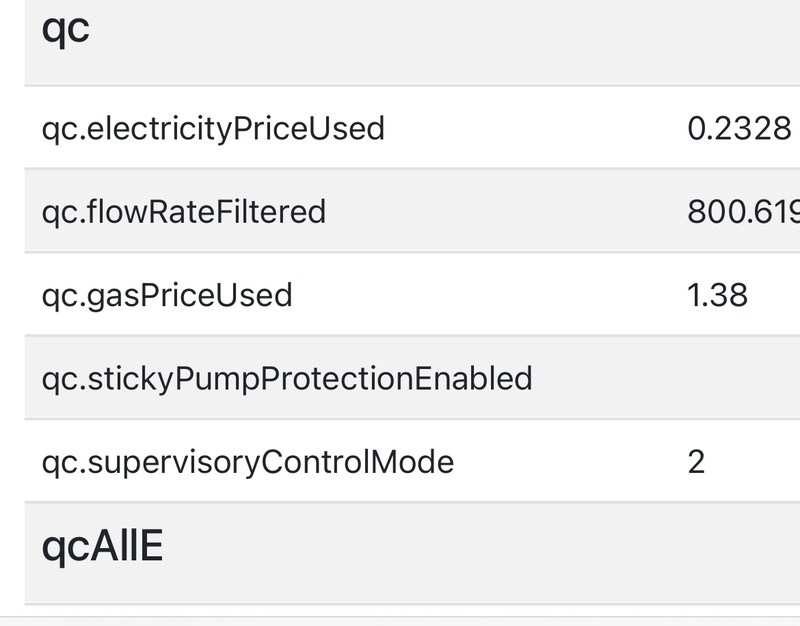Click the gap between electricityPriceUsed label and value
The height and width of the screenshot is (626, 800).
530,128
